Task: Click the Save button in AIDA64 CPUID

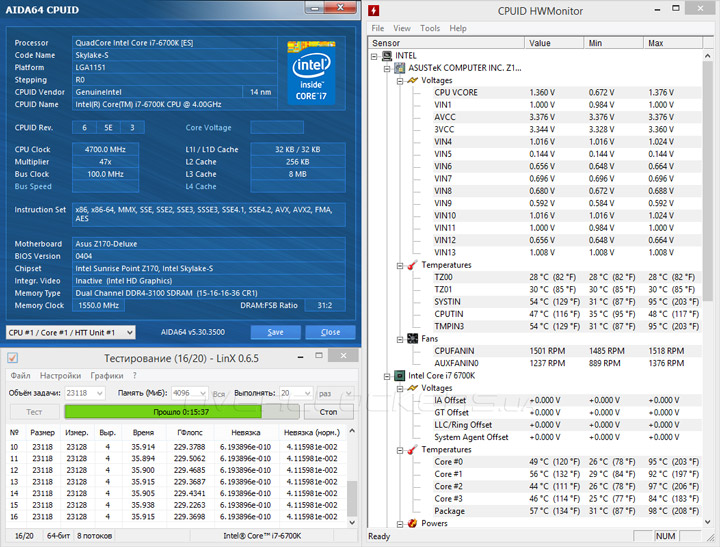Action: point(275,332)
